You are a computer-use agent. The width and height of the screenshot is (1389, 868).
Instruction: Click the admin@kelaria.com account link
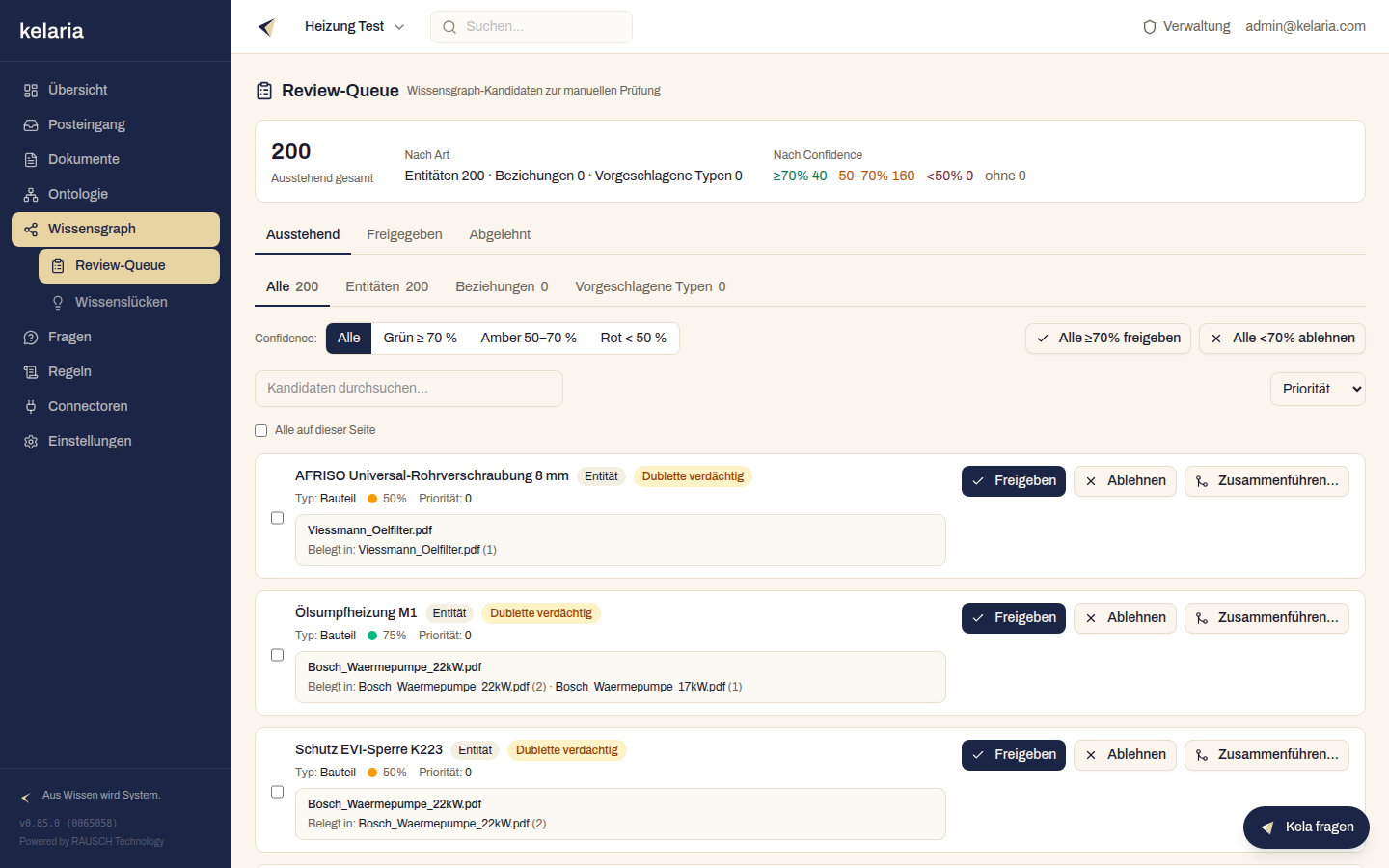point(1305,27)
